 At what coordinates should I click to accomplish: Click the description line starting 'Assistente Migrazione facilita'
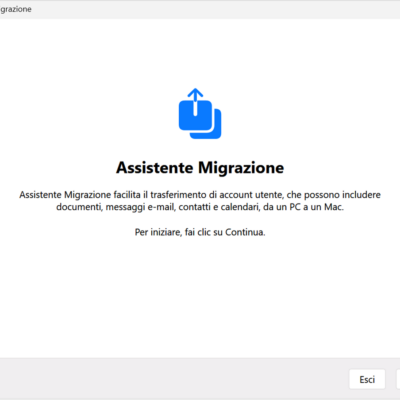[x=200, y=195]
